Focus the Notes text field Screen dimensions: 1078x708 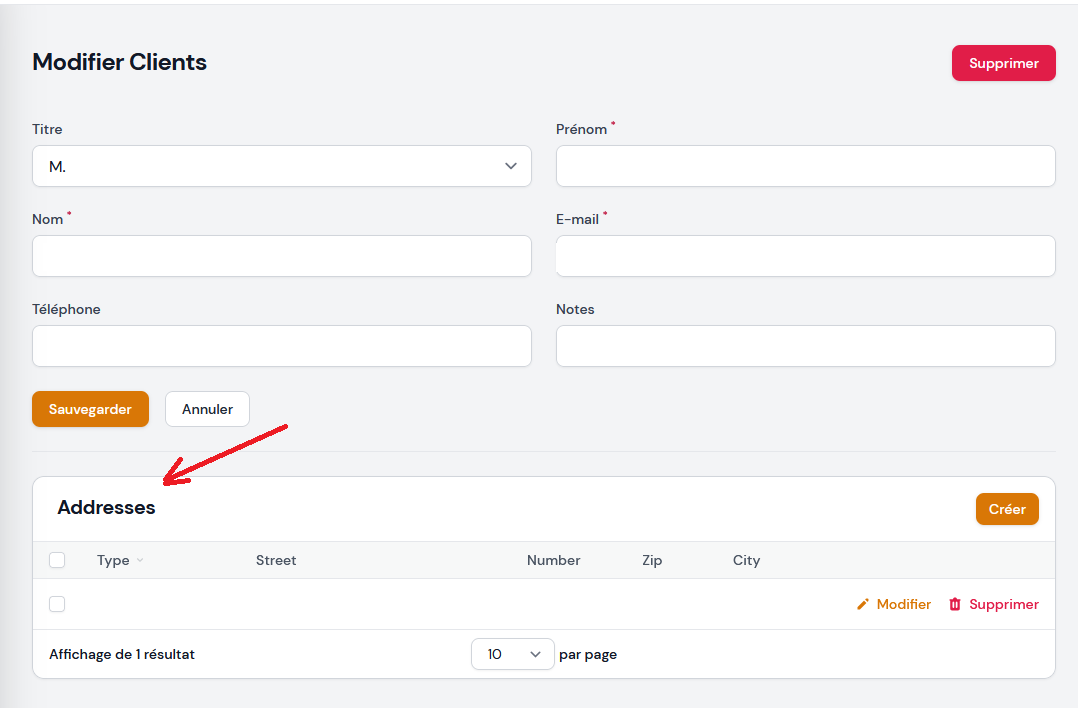coord(805,346)
